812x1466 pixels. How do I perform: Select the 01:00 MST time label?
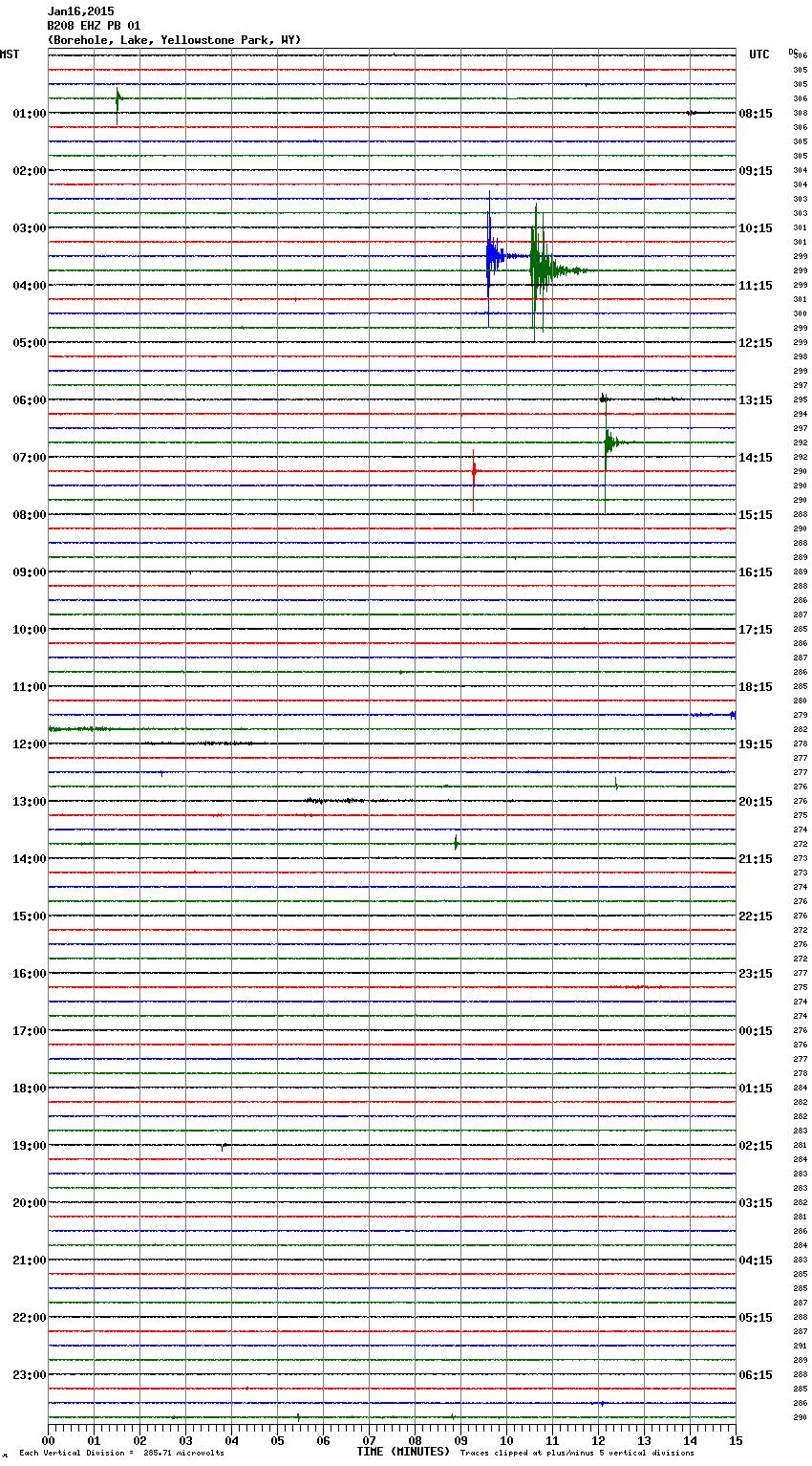pyautogui.click(x=30, y=114)
